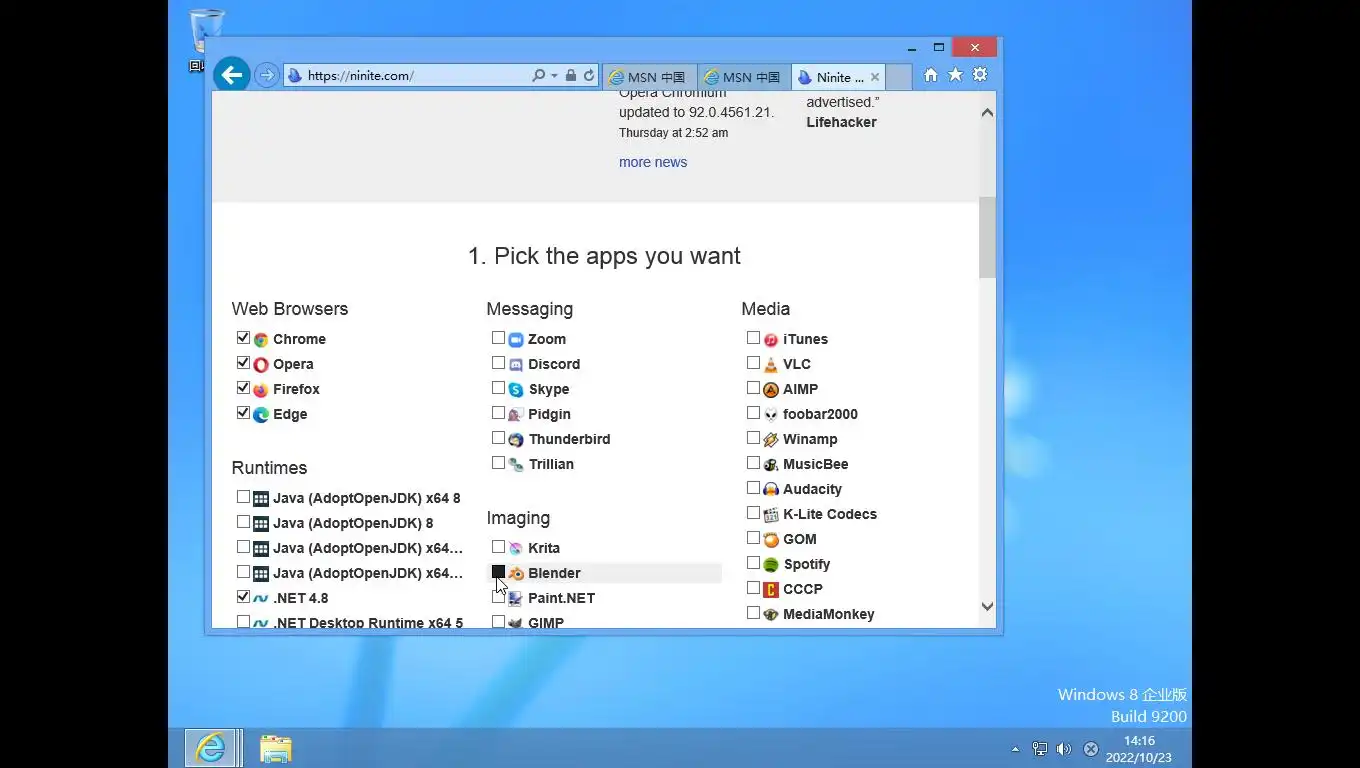Switch to second MSN 中国 tab
This screenshot has width=1360, height=768.
tap(744, 77)
